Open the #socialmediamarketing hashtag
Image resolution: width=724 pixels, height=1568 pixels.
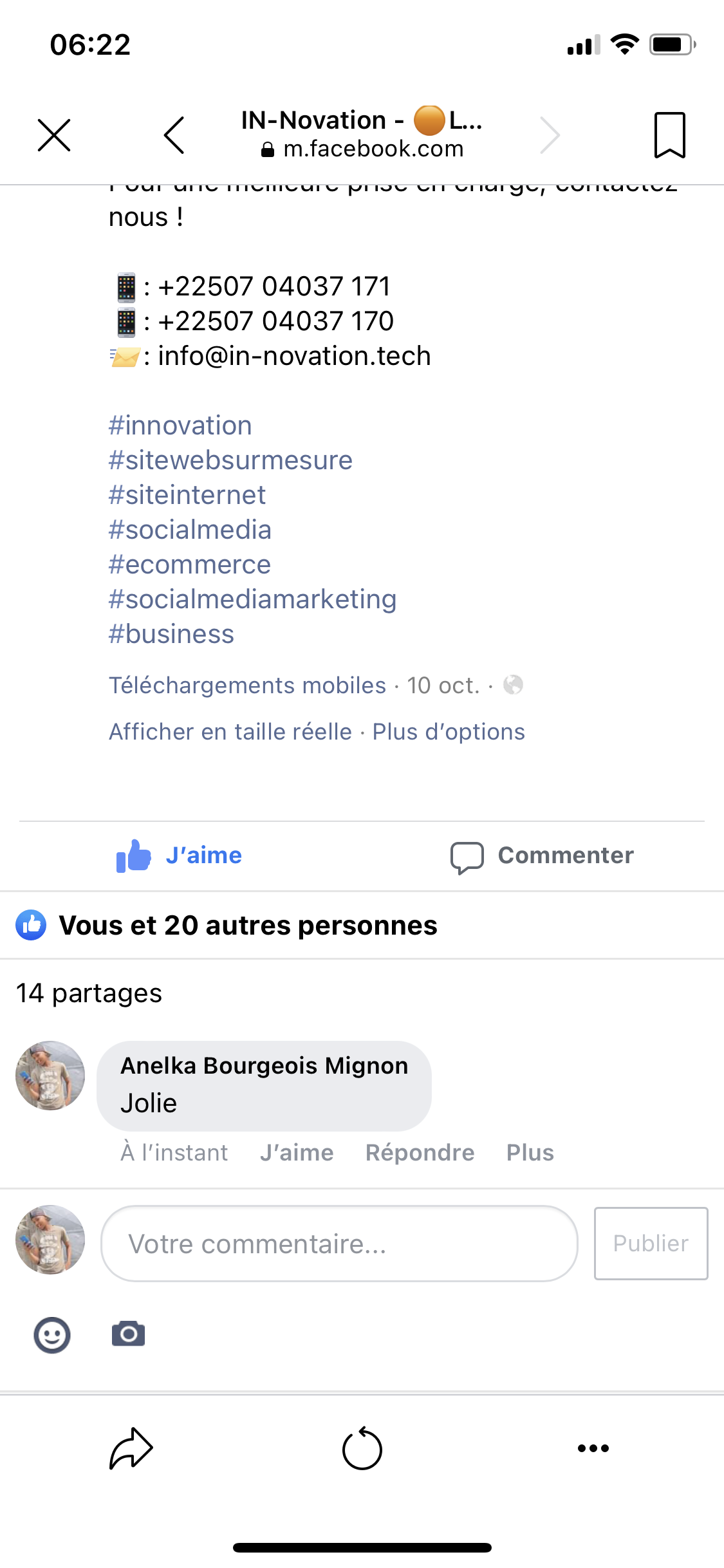tap(252, 599)
